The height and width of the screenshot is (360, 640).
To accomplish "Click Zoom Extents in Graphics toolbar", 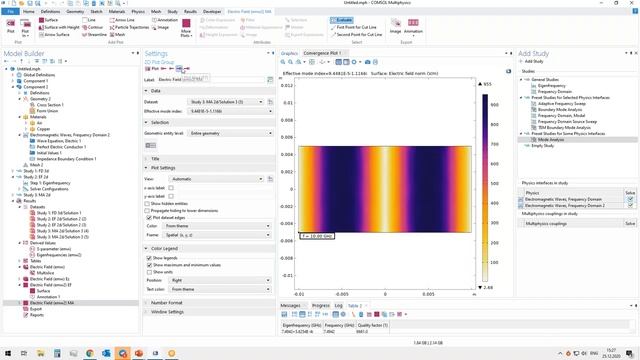I will (x=312, y=62).
